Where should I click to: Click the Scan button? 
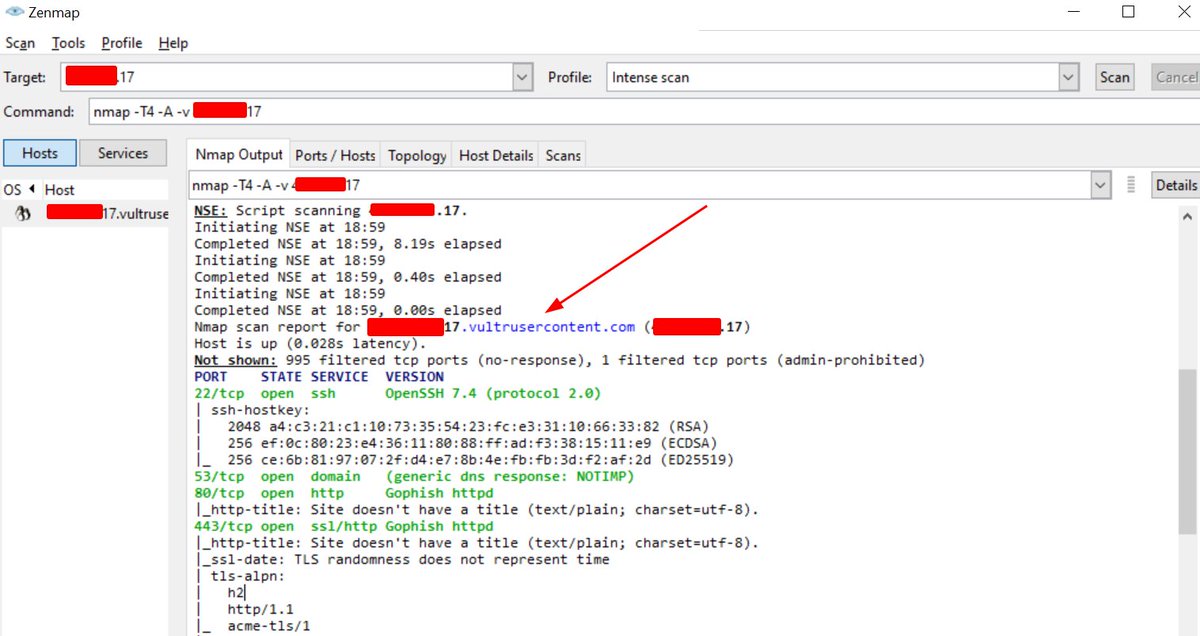[x=1114, y=77]
